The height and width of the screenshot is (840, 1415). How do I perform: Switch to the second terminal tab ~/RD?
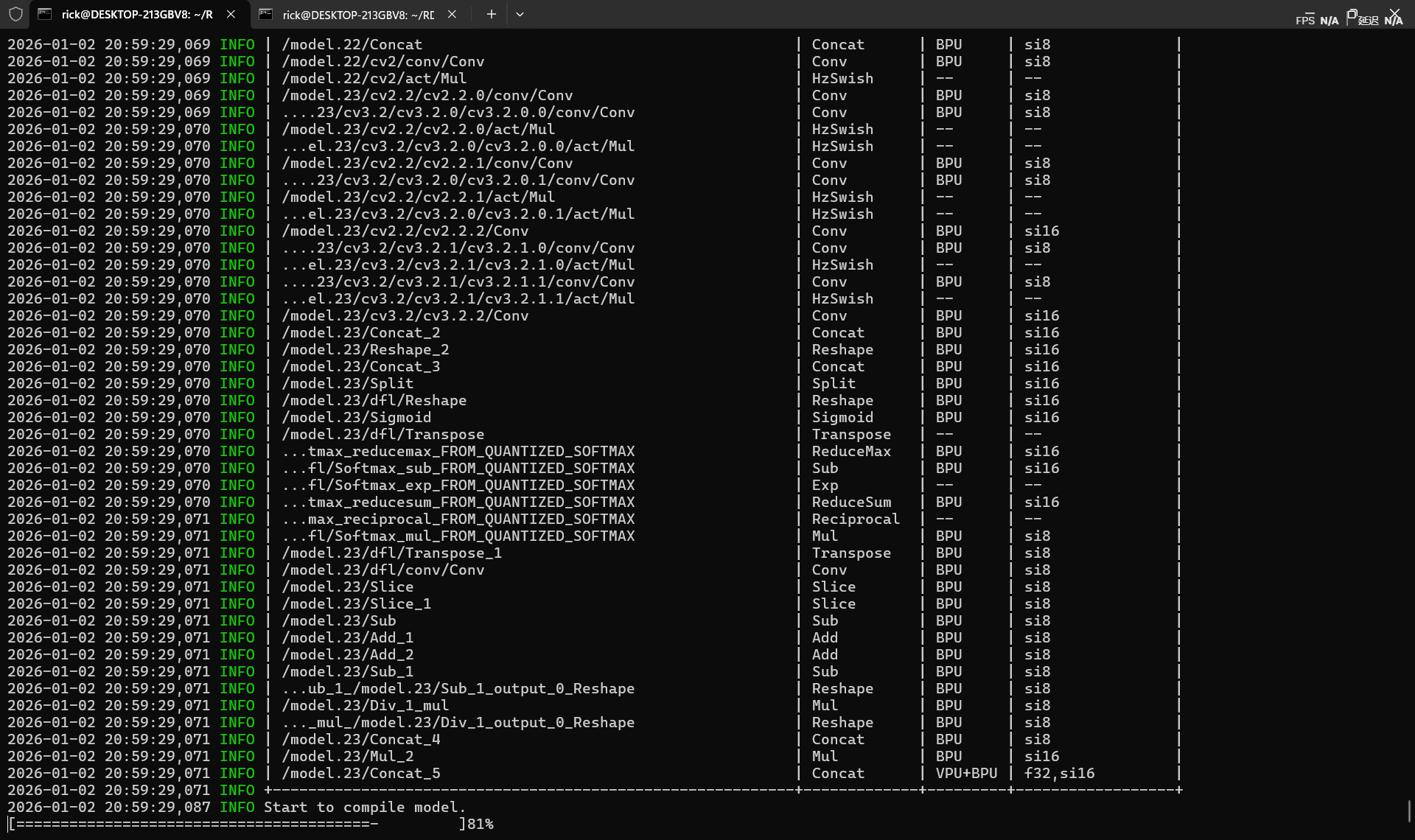click(x=357, y=14)
